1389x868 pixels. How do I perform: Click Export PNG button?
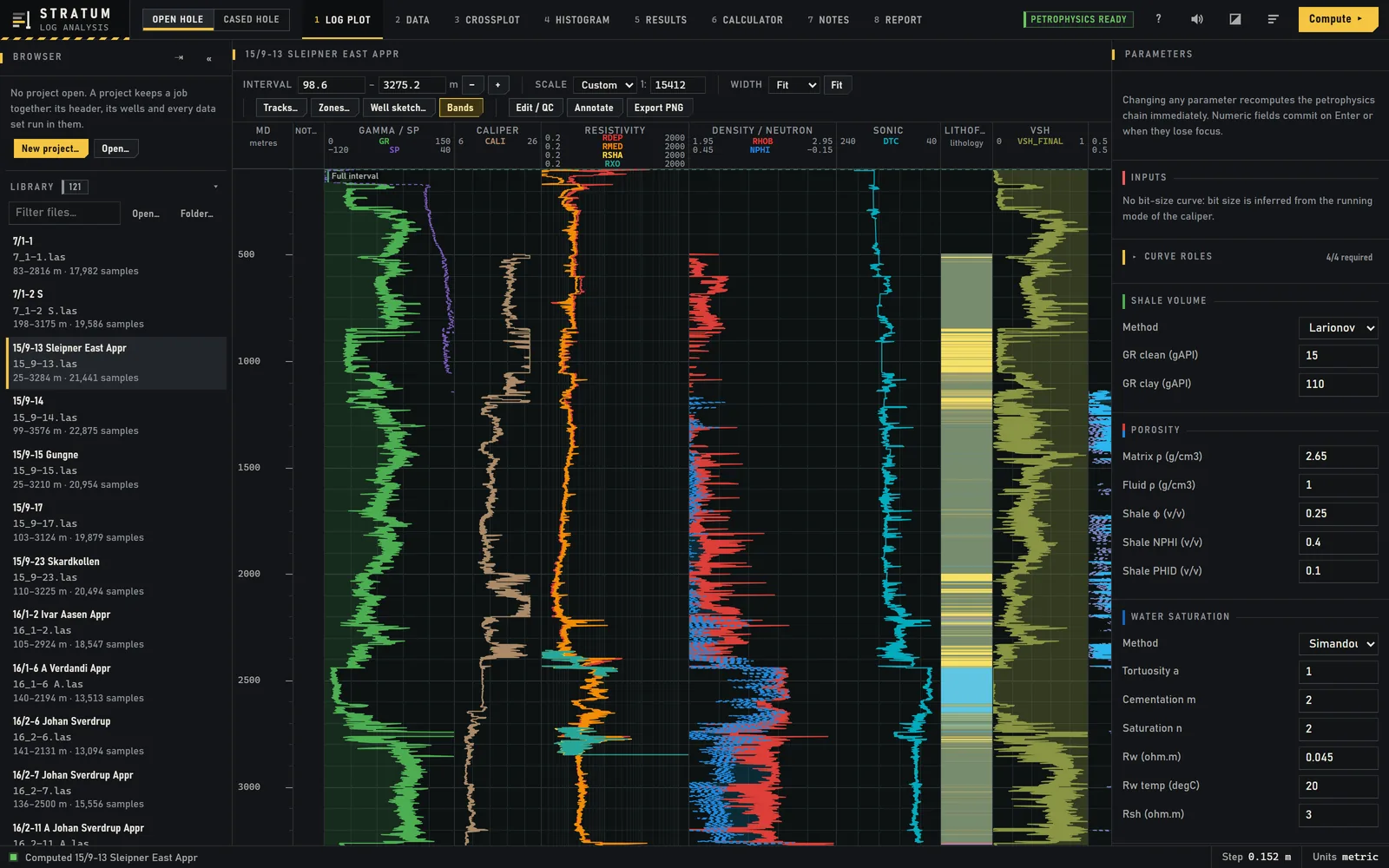click(x=658, y=108)
